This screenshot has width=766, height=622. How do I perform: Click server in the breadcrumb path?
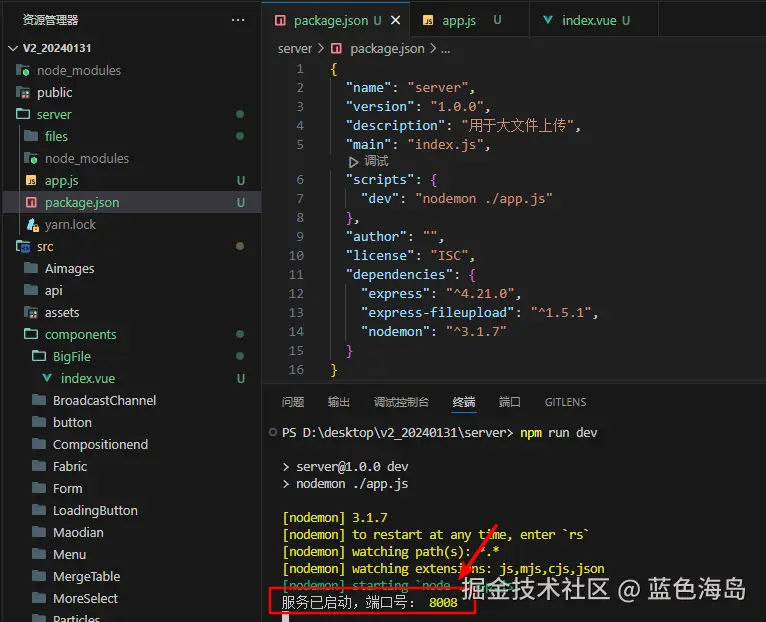[295, 49]
